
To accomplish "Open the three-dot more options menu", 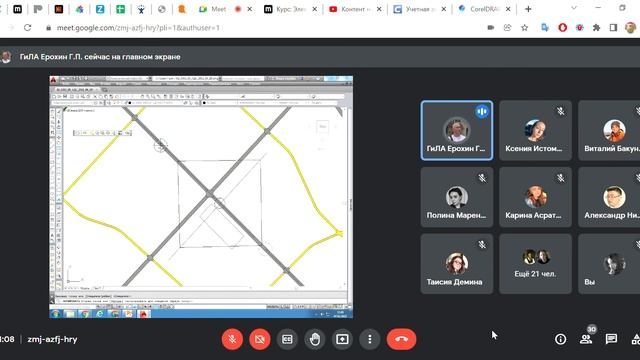I will tap(370, 339).
